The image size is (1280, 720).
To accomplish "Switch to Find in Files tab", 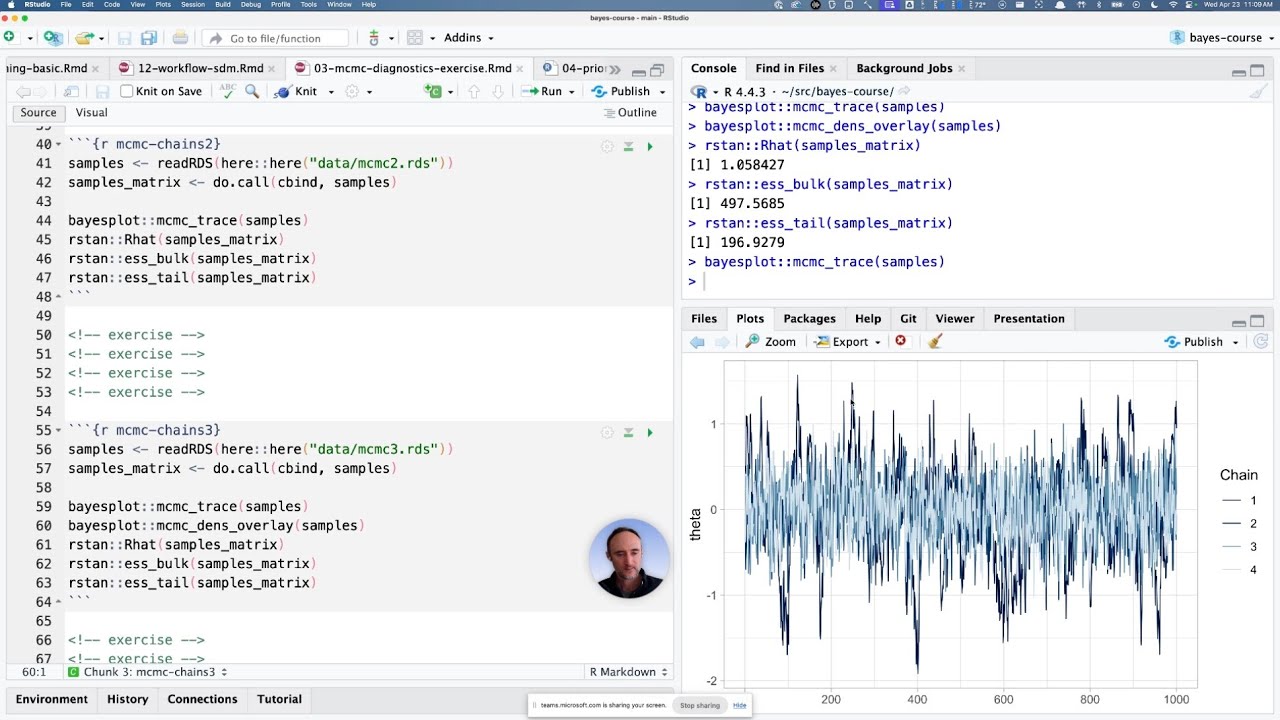I will [789, 68].
